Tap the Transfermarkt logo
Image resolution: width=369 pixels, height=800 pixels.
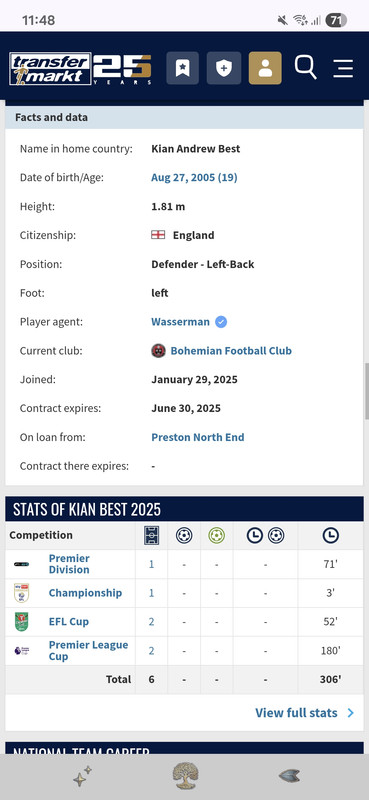[x=80, y=68]
